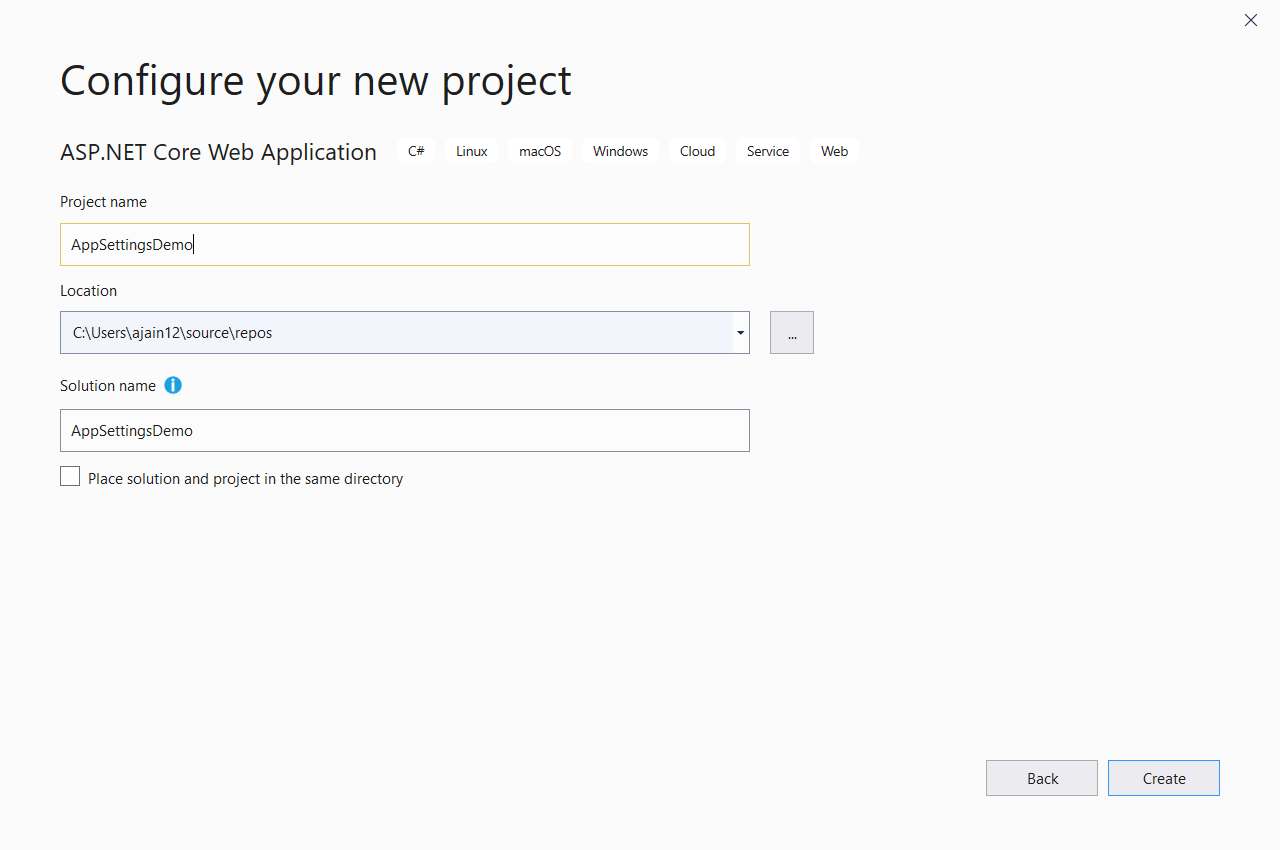Place cursor in the Project name field

coord(404,244)
